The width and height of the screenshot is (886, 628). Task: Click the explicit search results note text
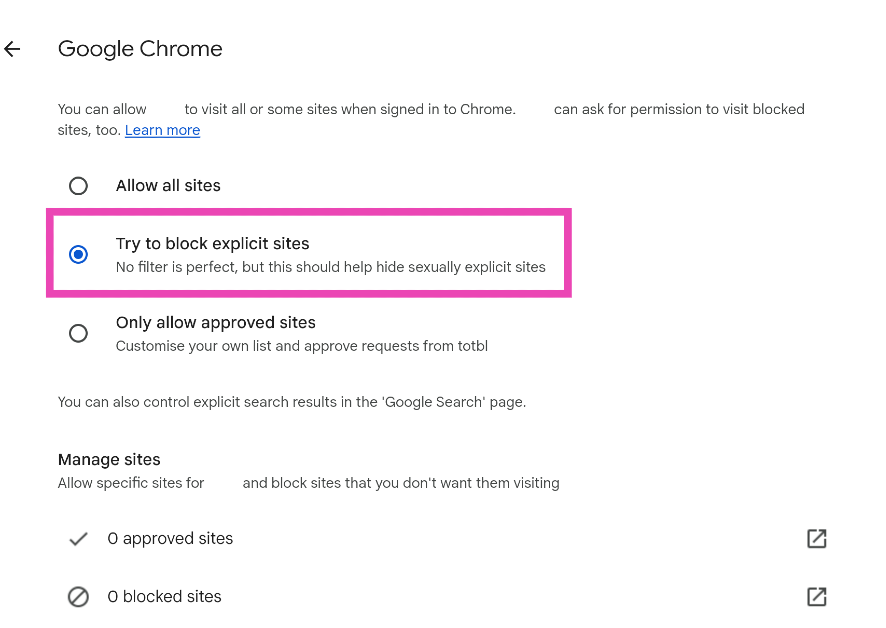coord(291,402)
